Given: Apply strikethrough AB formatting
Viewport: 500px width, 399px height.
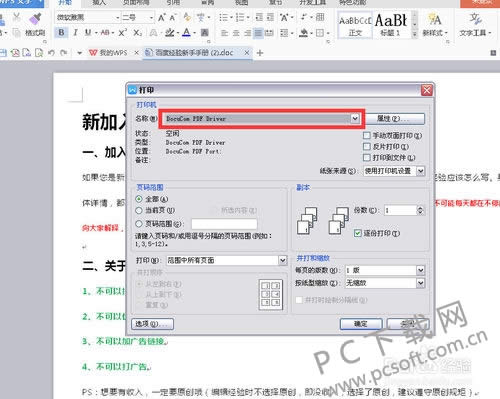Looking at the screenshot, I should pos(105,33).
